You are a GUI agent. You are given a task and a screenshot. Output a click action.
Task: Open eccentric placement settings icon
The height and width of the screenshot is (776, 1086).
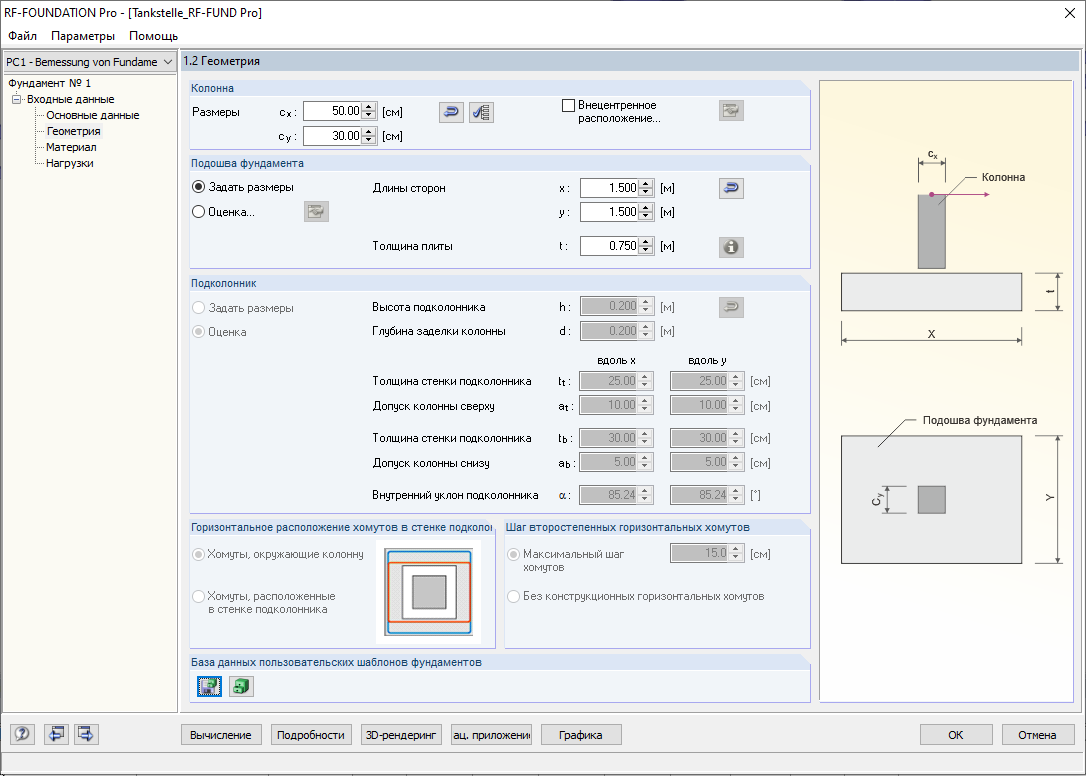(x=731, y=110)
